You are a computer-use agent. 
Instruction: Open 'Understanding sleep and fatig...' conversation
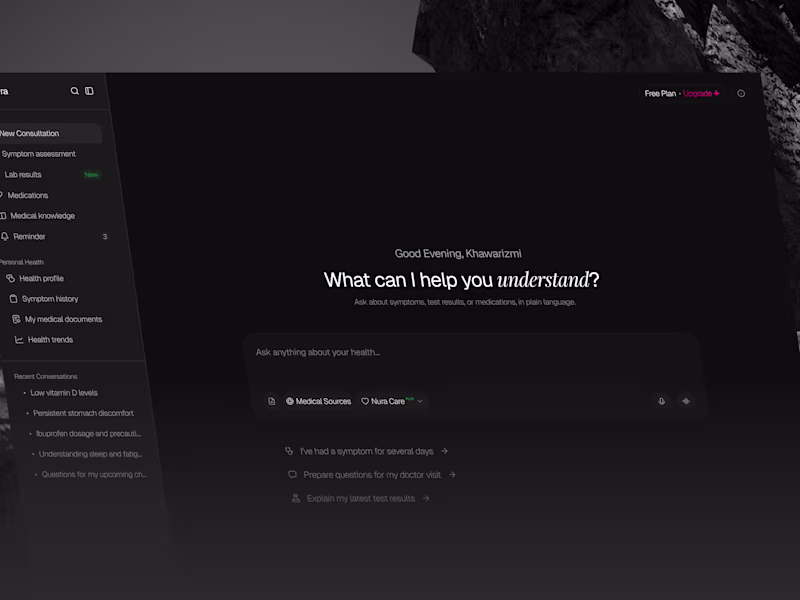coord(90,454)
